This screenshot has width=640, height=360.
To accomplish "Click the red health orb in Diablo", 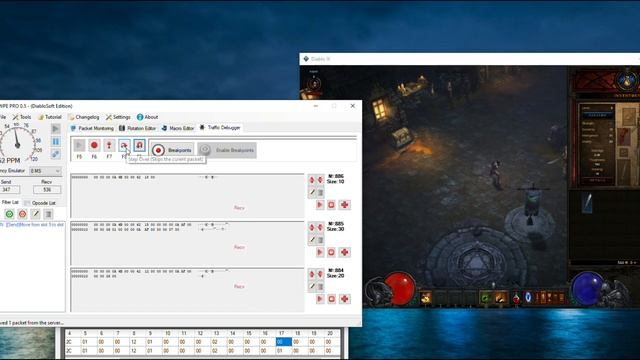I will [400, 288].
